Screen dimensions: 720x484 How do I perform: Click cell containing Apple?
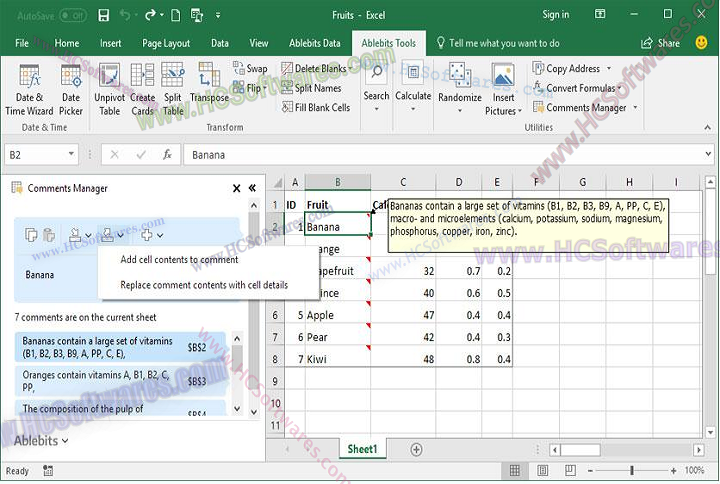(x=338, y=315)
